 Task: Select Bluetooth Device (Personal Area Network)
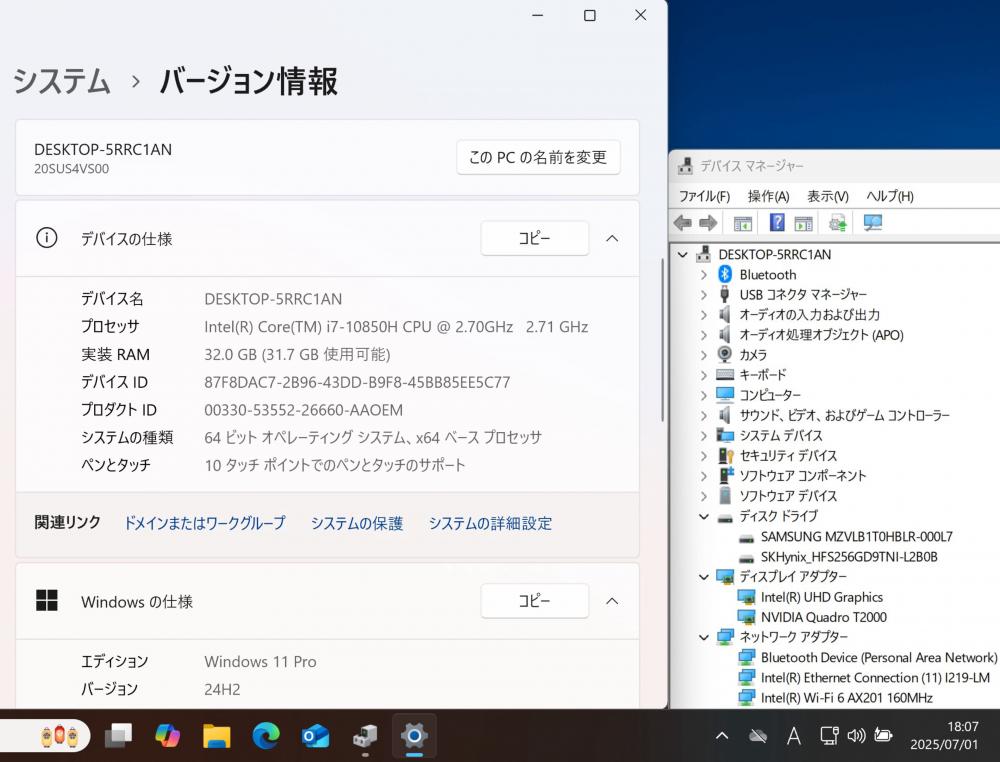pos(878,657)
